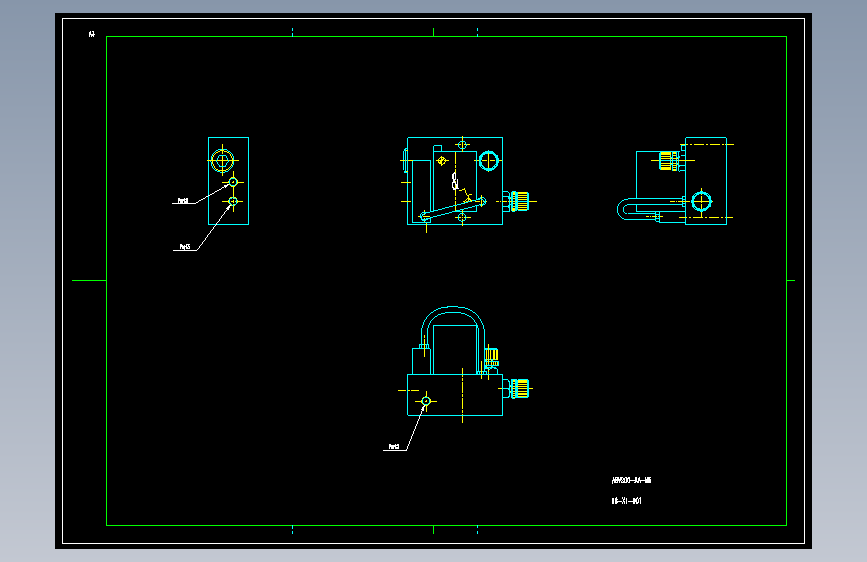The width and height of the screenshot is (867, 562).
Task: Select the arched U-shaped tube in the bottom view
Action: (x=453, y=340)
